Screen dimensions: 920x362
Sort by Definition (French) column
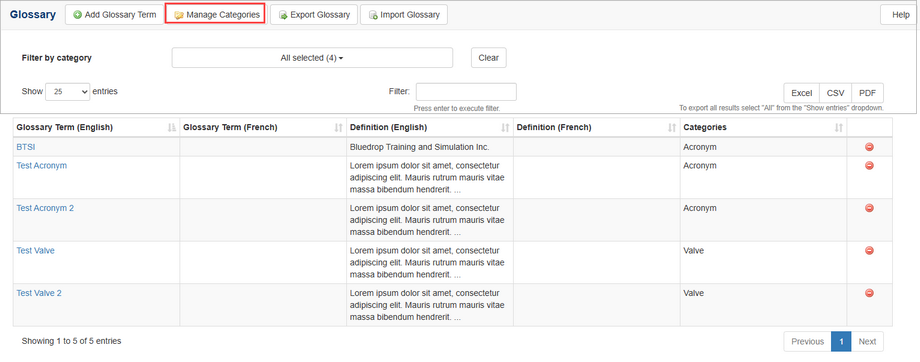pyautogui.click(x=596, y=127)
